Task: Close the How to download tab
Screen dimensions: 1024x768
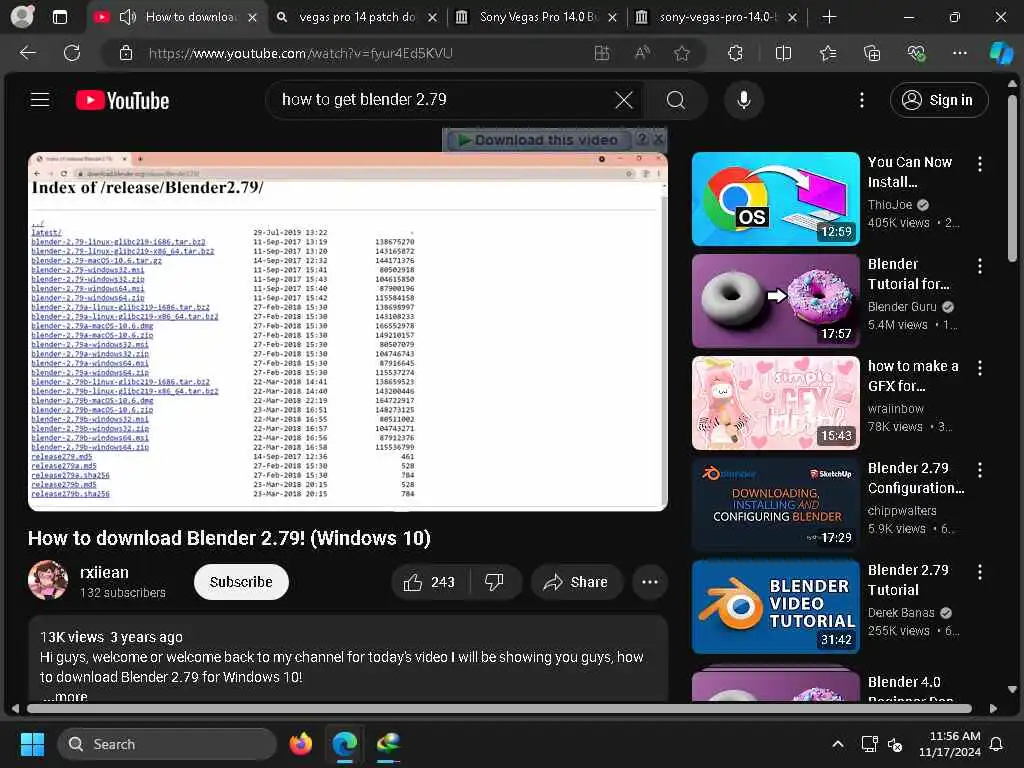Action: point(252,18)
